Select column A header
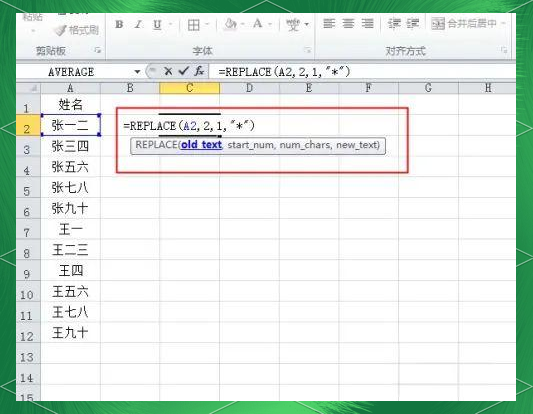This screenshot has height=414, width=533. tap(70, 88)
